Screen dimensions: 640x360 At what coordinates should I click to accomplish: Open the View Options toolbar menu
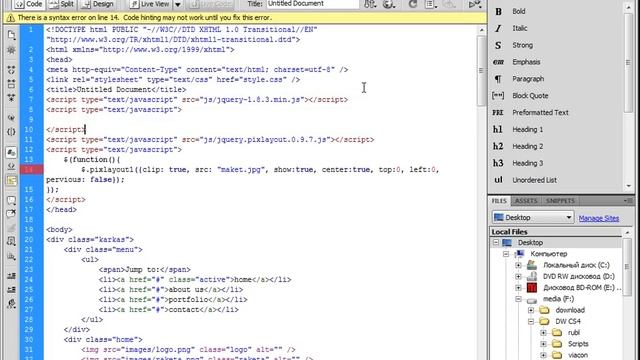coord(431,4)
